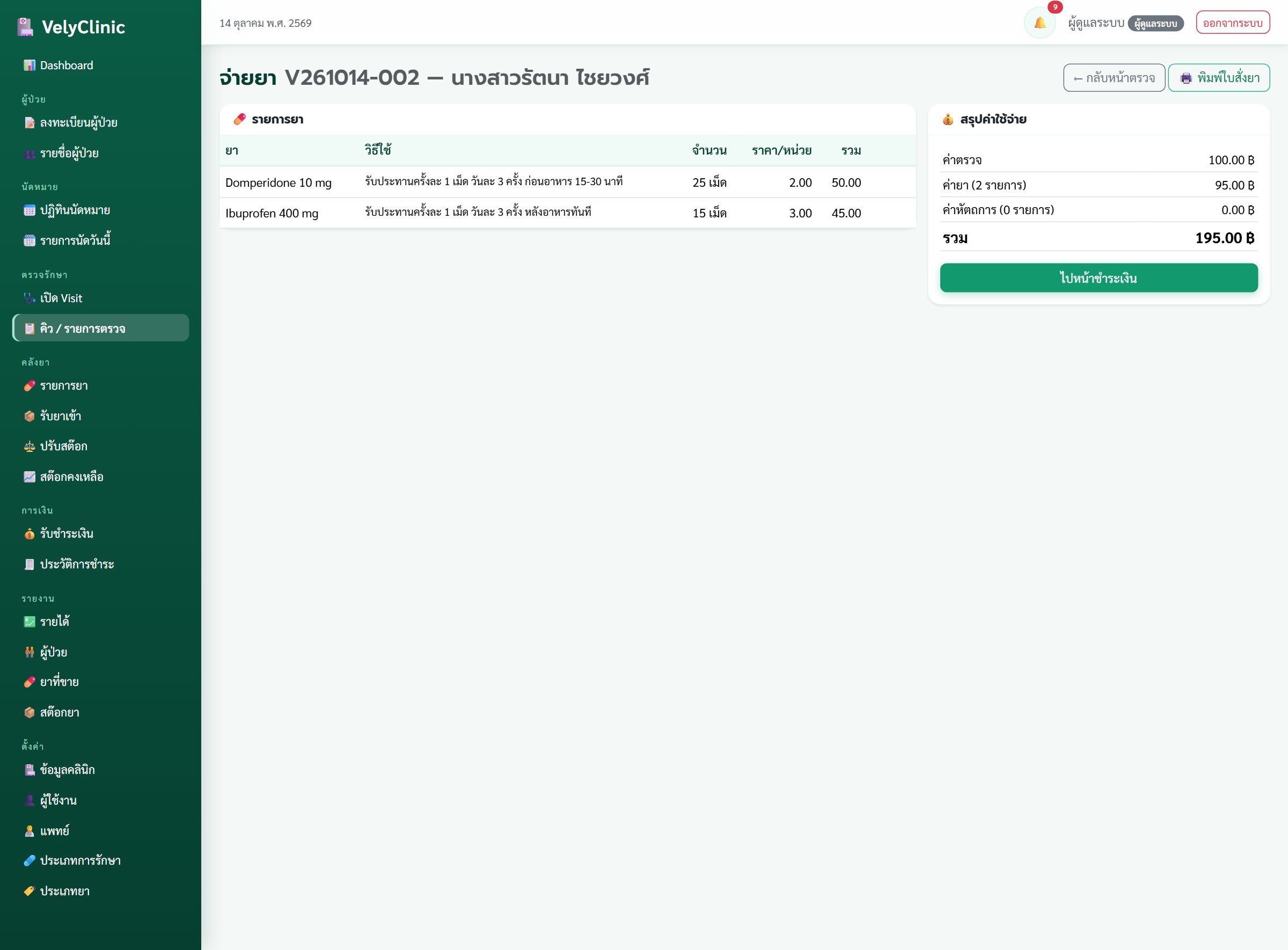Click the วิธีใช้ column header
Image resolution: width=1288 pixels, height=950 pixels.
[x=378, y=150]
